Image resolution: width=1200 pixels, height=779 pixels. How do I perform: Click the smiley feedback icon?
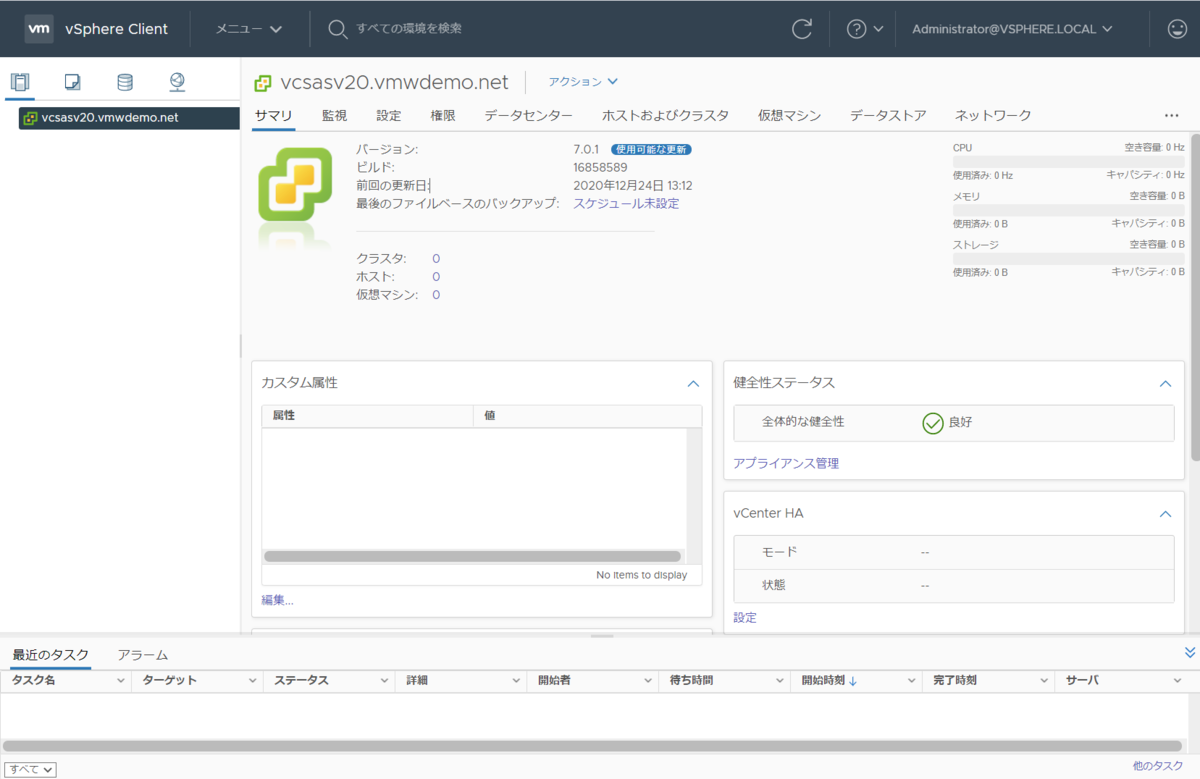1177,29
